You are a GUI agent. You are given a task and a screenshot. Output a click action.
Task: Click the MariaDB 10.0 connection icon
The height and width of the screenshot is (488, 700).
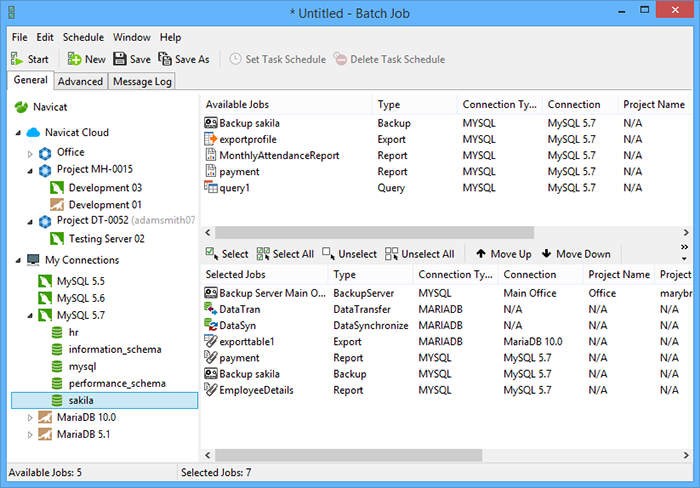[45, 417]
